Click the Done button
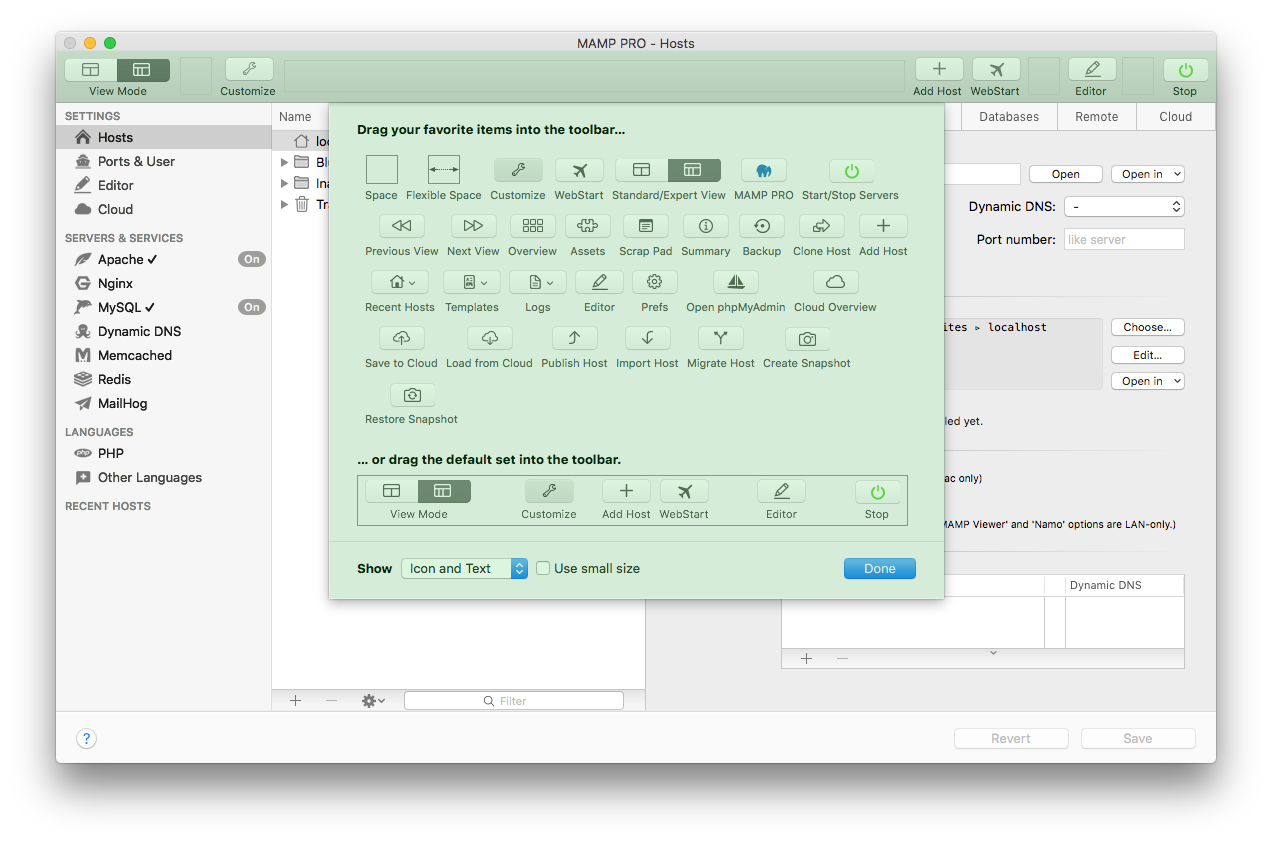 pyautogui.click(x=879, y=567)
